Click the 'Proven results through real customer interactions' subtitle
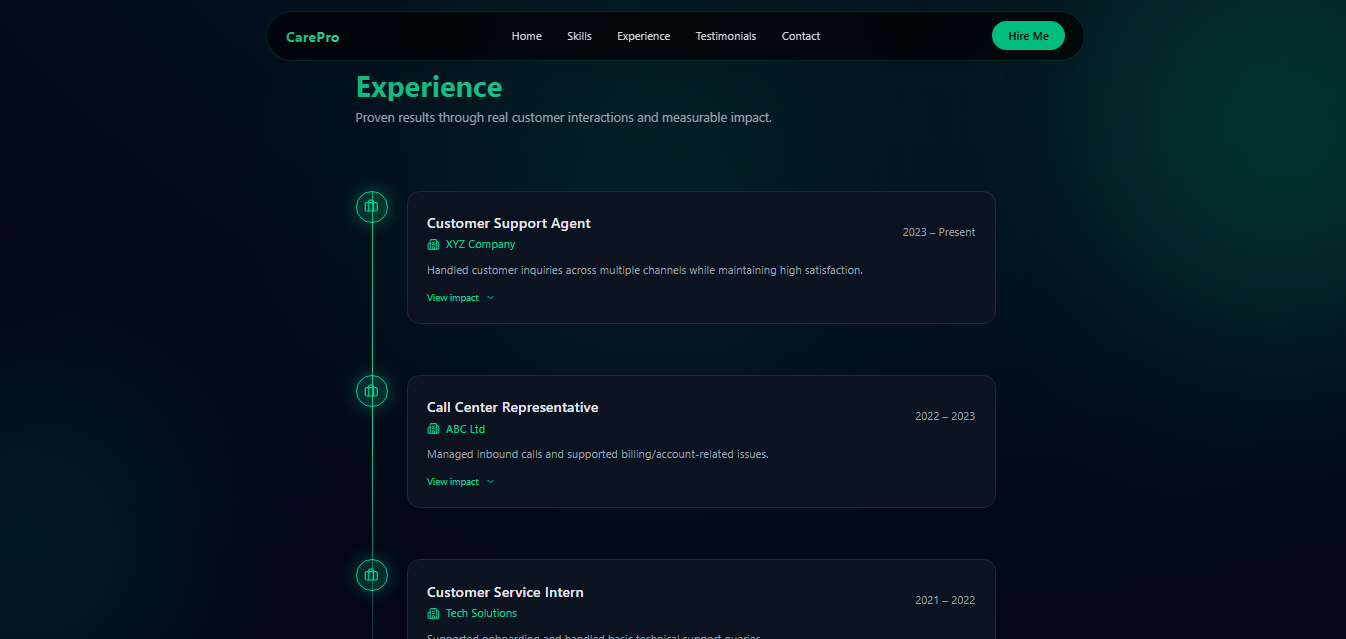The image size is (1346, 639). 564,118
